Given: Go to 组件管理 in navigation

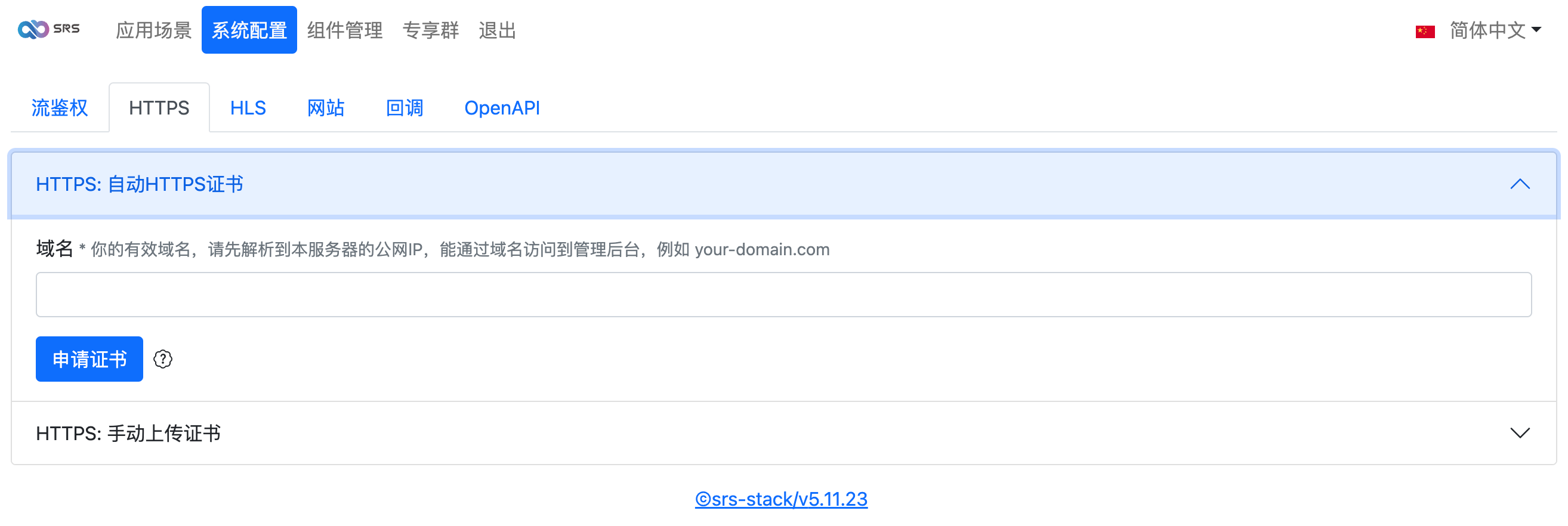Looking at the screenshot, I should 344,30.
